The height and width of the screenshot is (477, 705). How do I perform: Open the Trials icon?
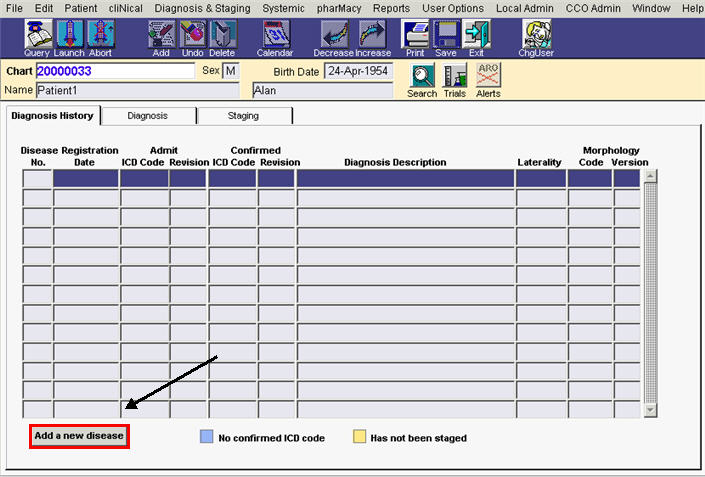point(455,78)
